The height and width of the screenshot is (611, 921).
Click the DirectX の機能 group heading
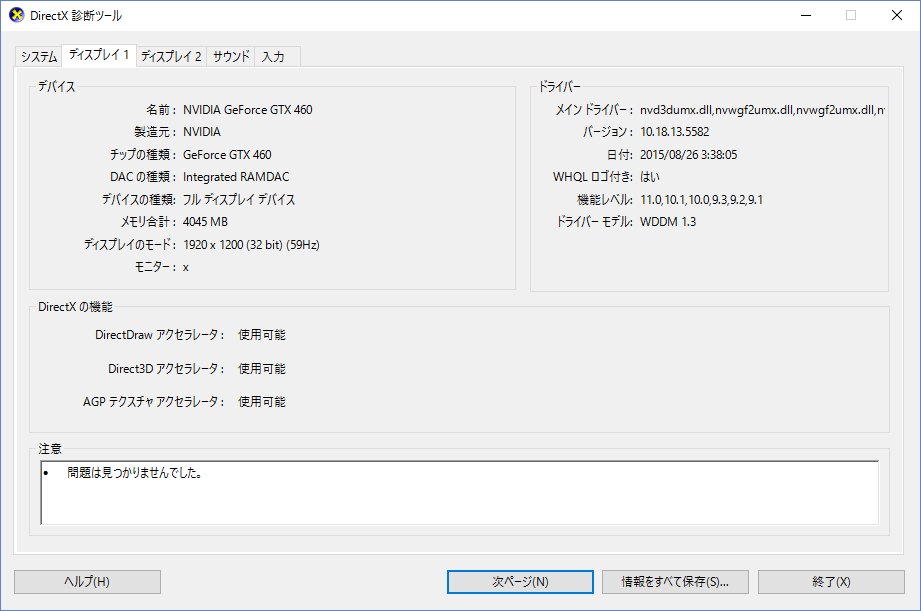75,307
